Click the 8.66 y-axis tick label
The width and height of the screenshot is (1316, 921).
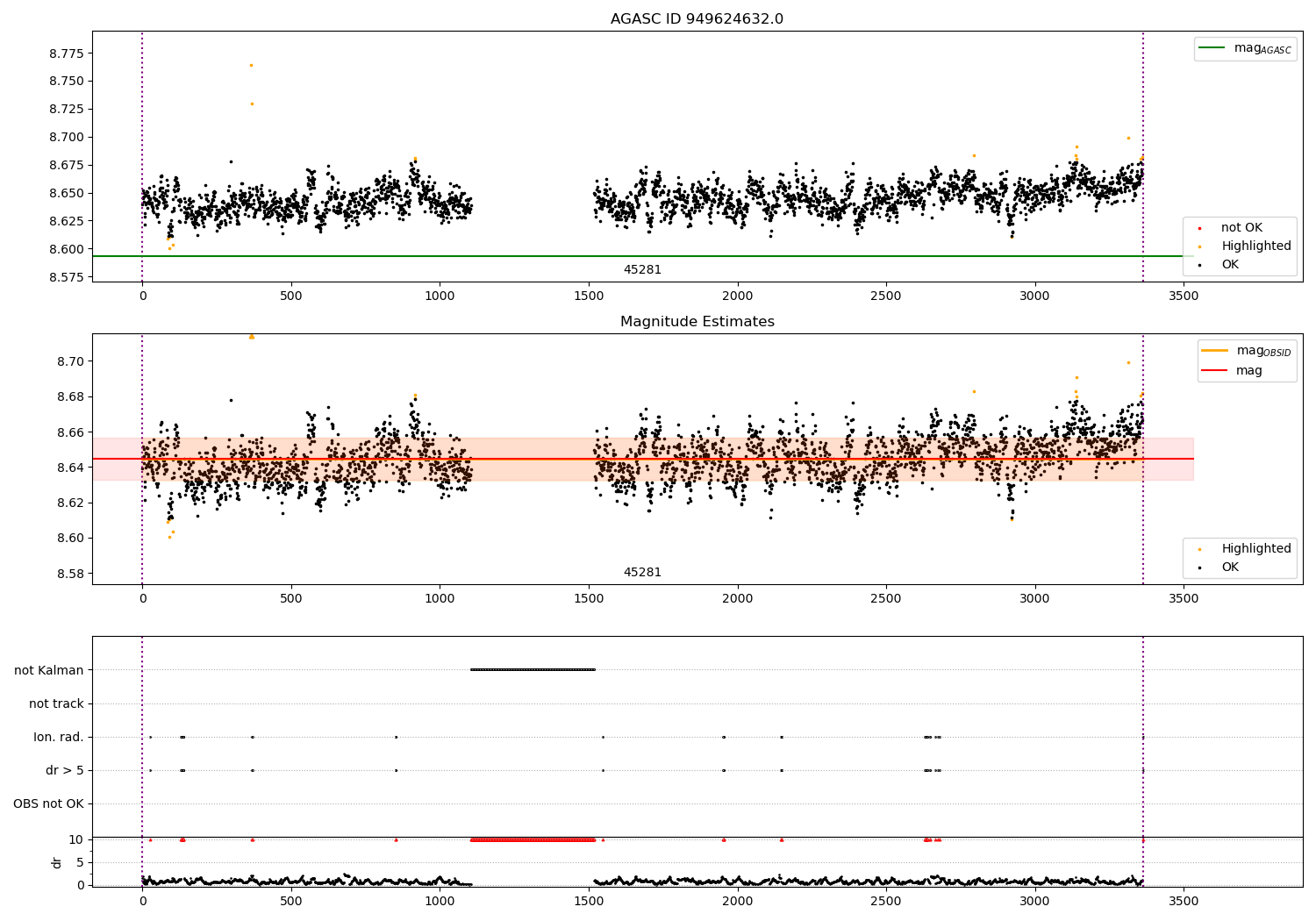pyautogui.click(x=70, y=433)
